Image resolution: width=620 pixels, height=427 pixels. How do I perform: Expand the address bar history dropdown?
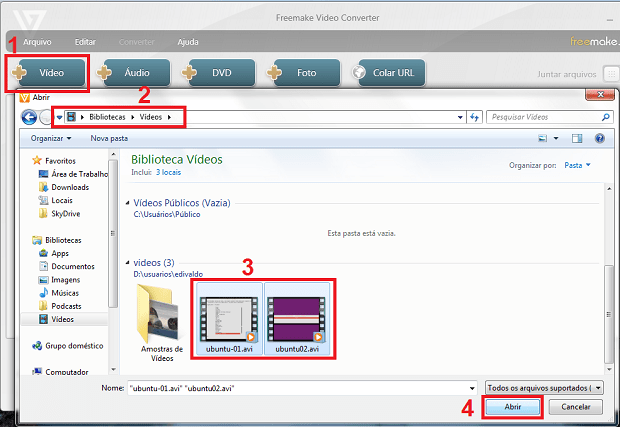point(460,117)
